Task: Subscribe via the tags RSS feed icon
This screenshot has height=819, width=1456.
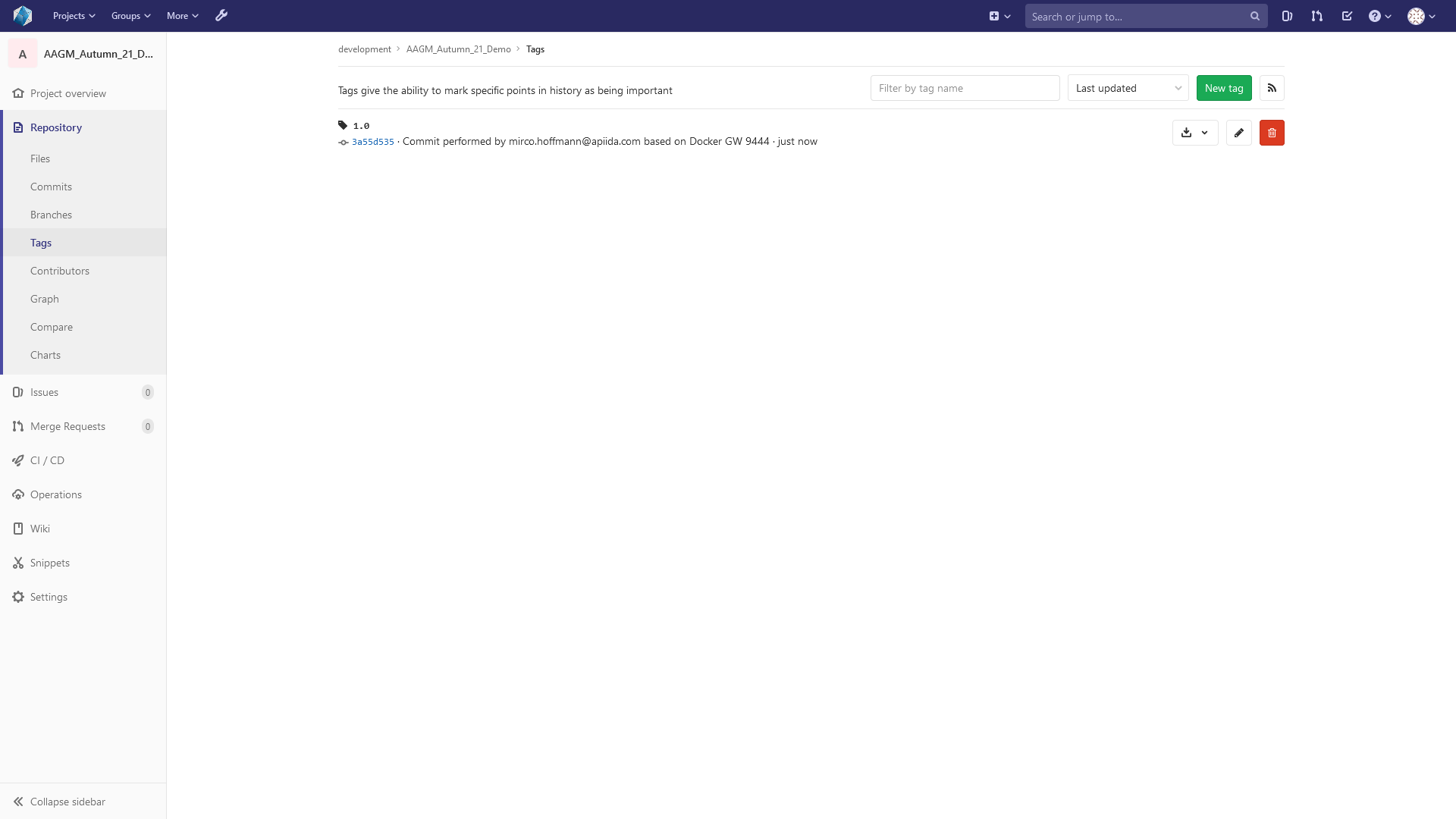Action: click(1272, 87)
